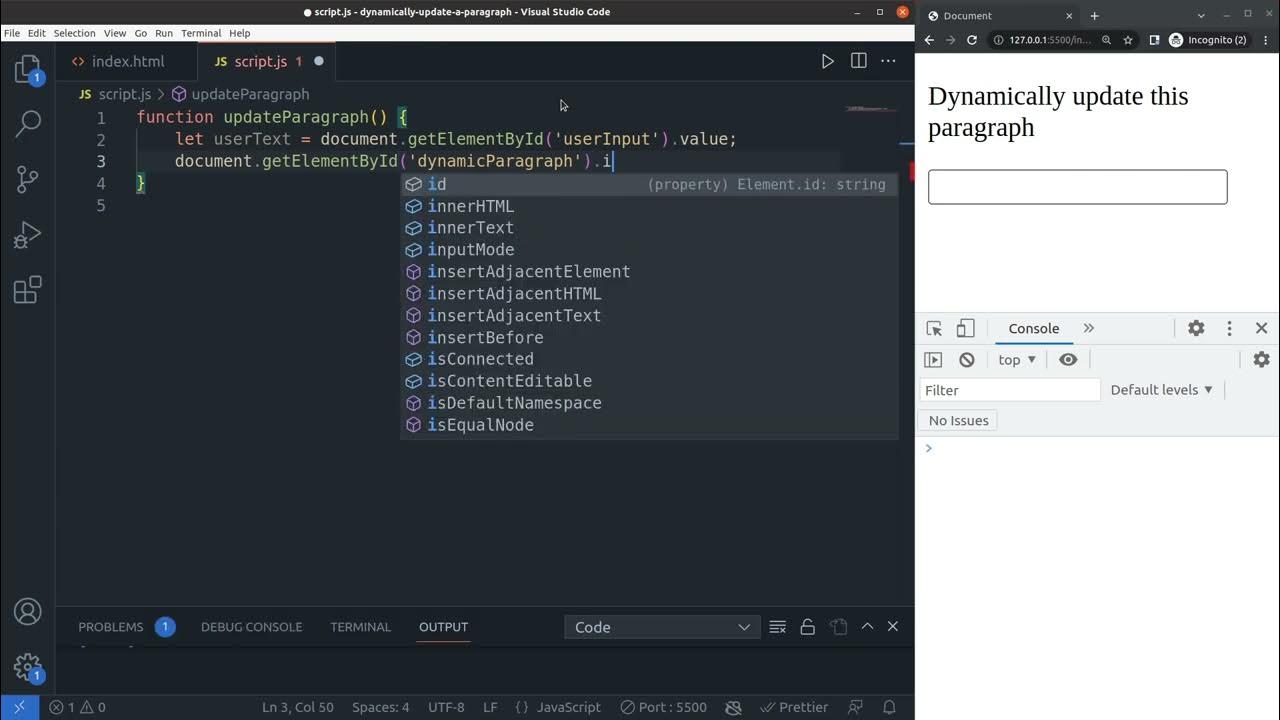Switch to the DEBUG CONSOLE tab

[251, 627]
